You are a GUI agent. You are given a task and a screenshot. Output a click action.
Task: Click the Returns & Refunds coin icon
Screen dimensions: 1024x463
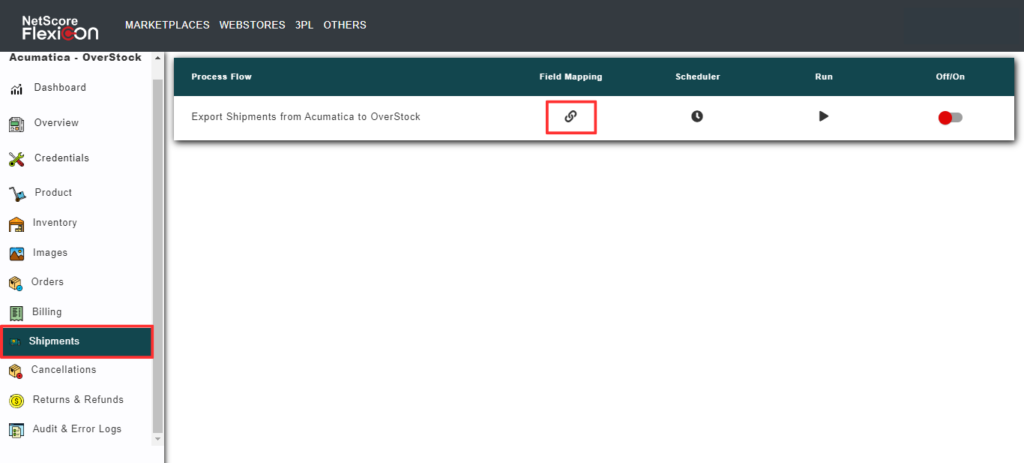click(17, 401)
